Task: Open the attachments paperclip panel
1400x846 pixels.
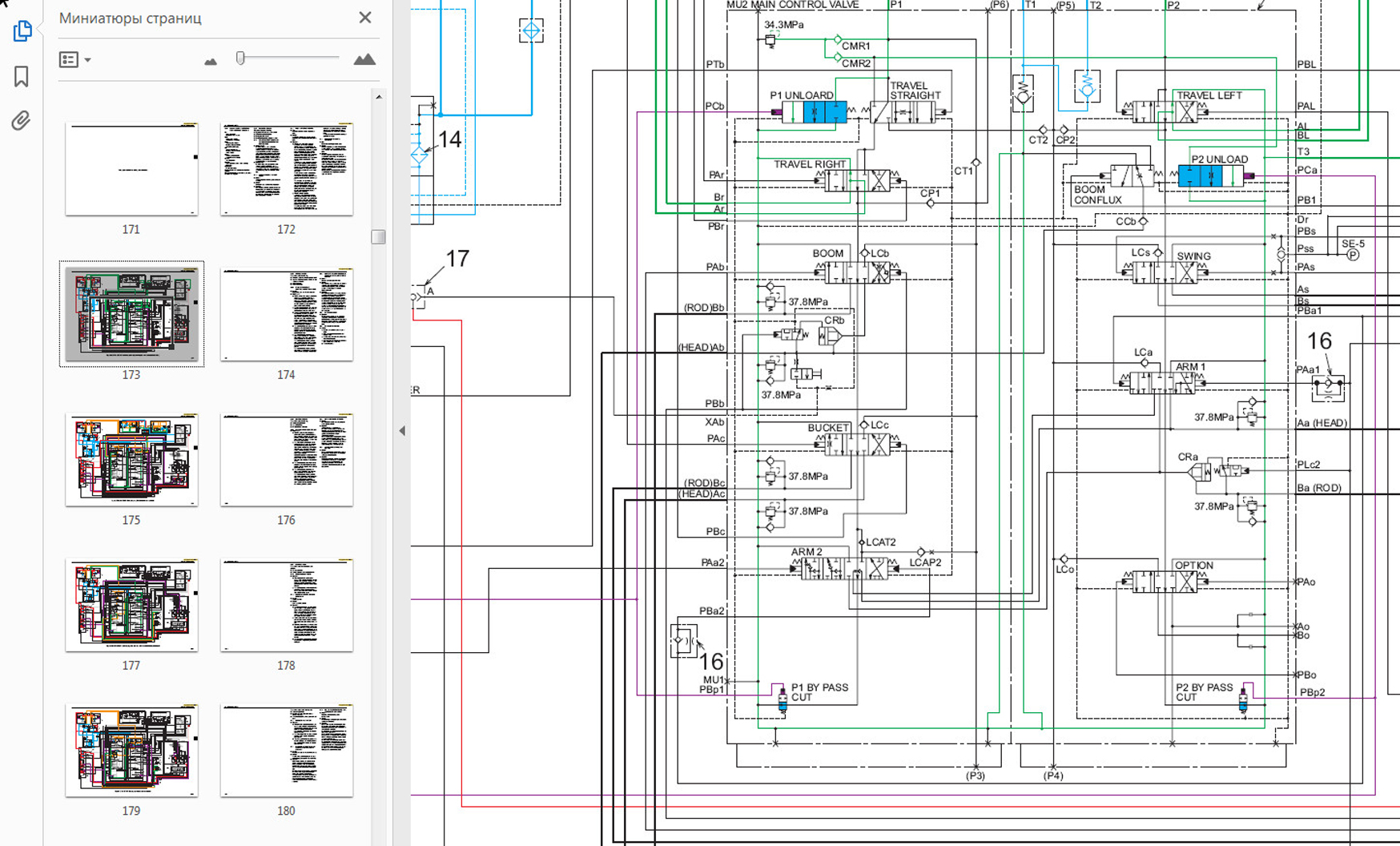Action: (x=21, y=121)
